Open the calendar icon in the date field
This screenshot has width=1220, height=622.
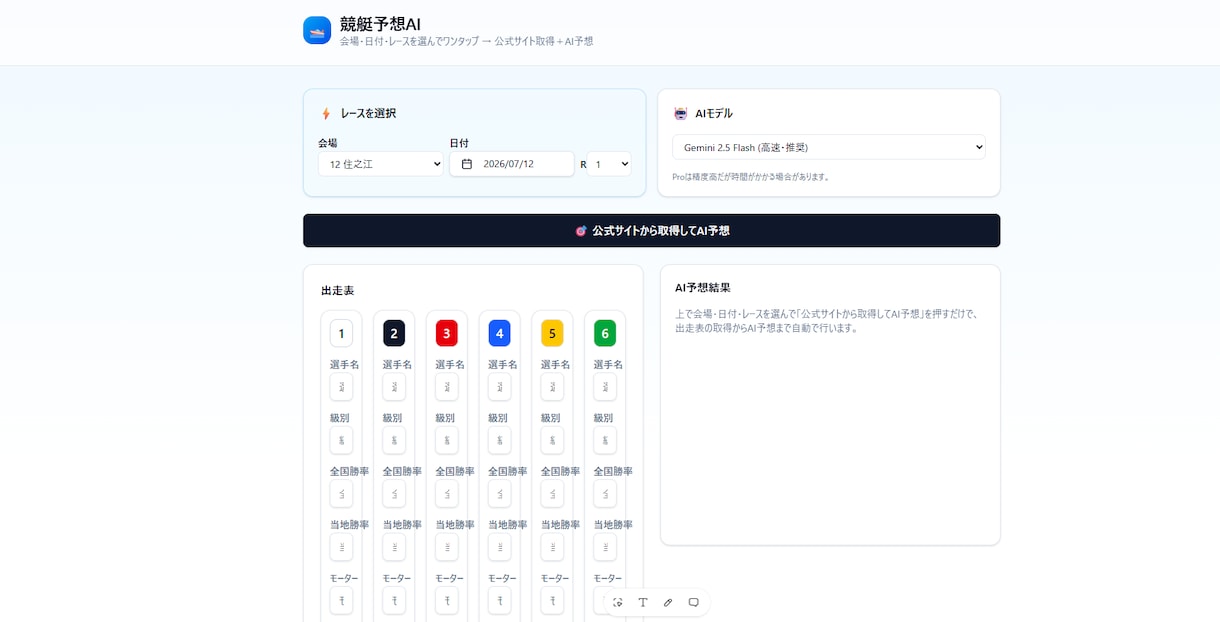click(x=467, y=164)
